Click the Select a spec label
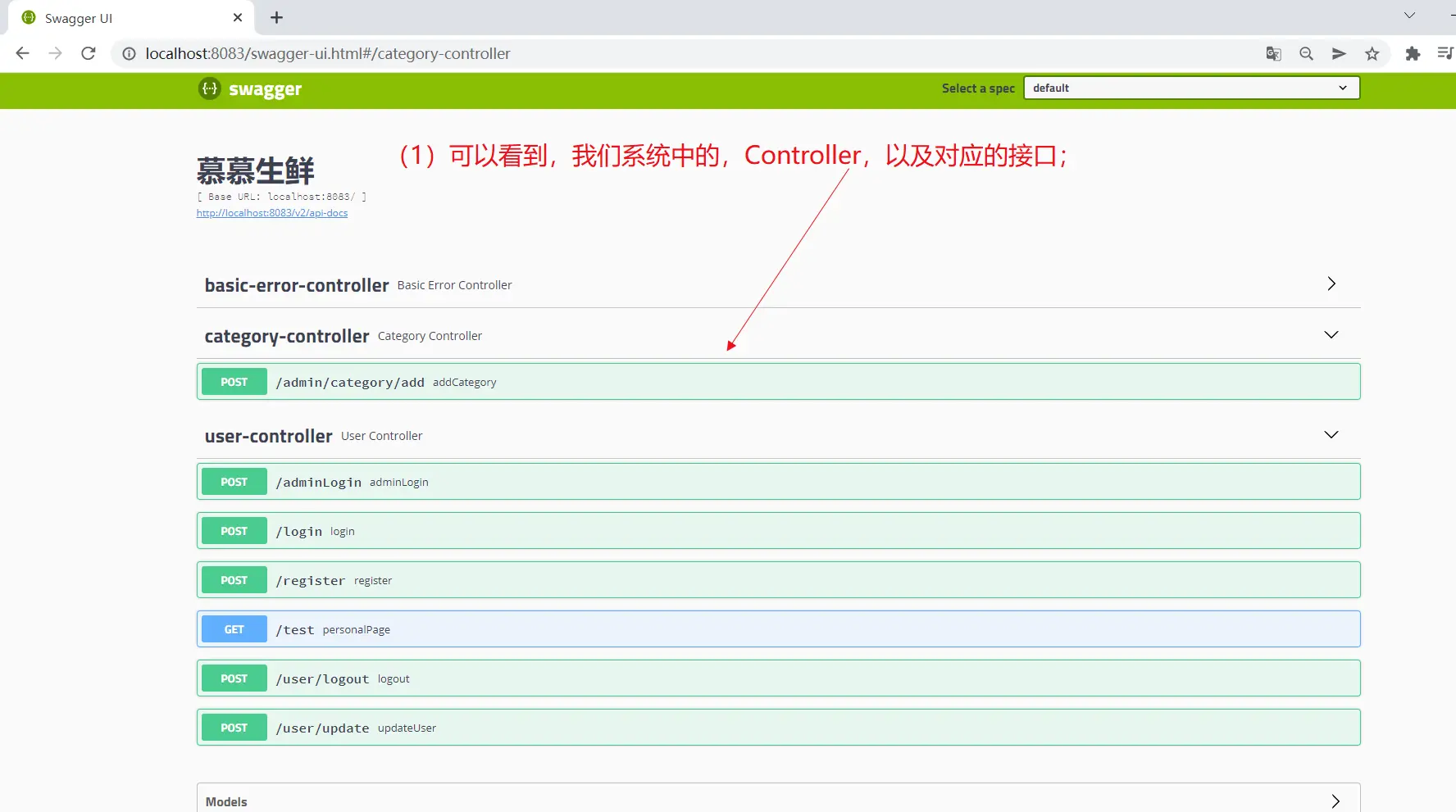The width and height of the screenshot is (1456, 812). [x=978, y=88]
